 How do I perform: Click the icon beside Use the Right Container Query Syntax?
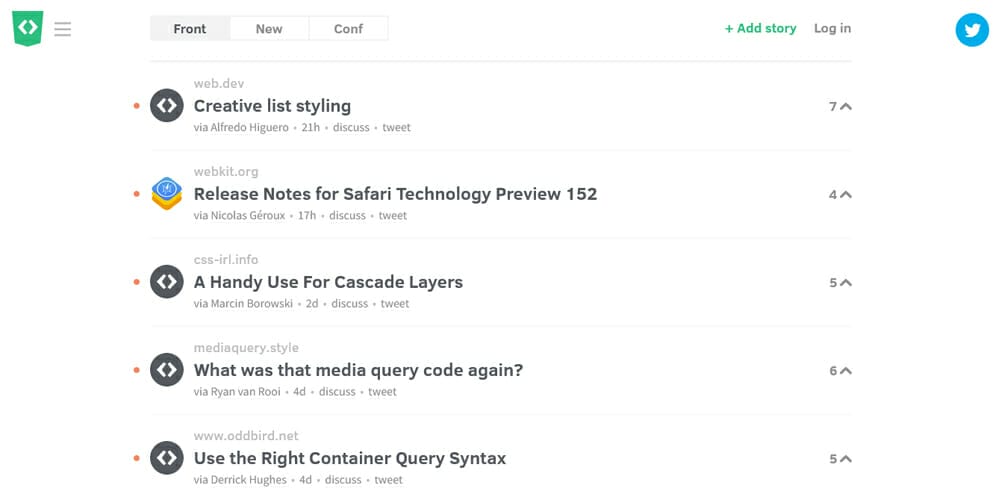pos(166,457)
